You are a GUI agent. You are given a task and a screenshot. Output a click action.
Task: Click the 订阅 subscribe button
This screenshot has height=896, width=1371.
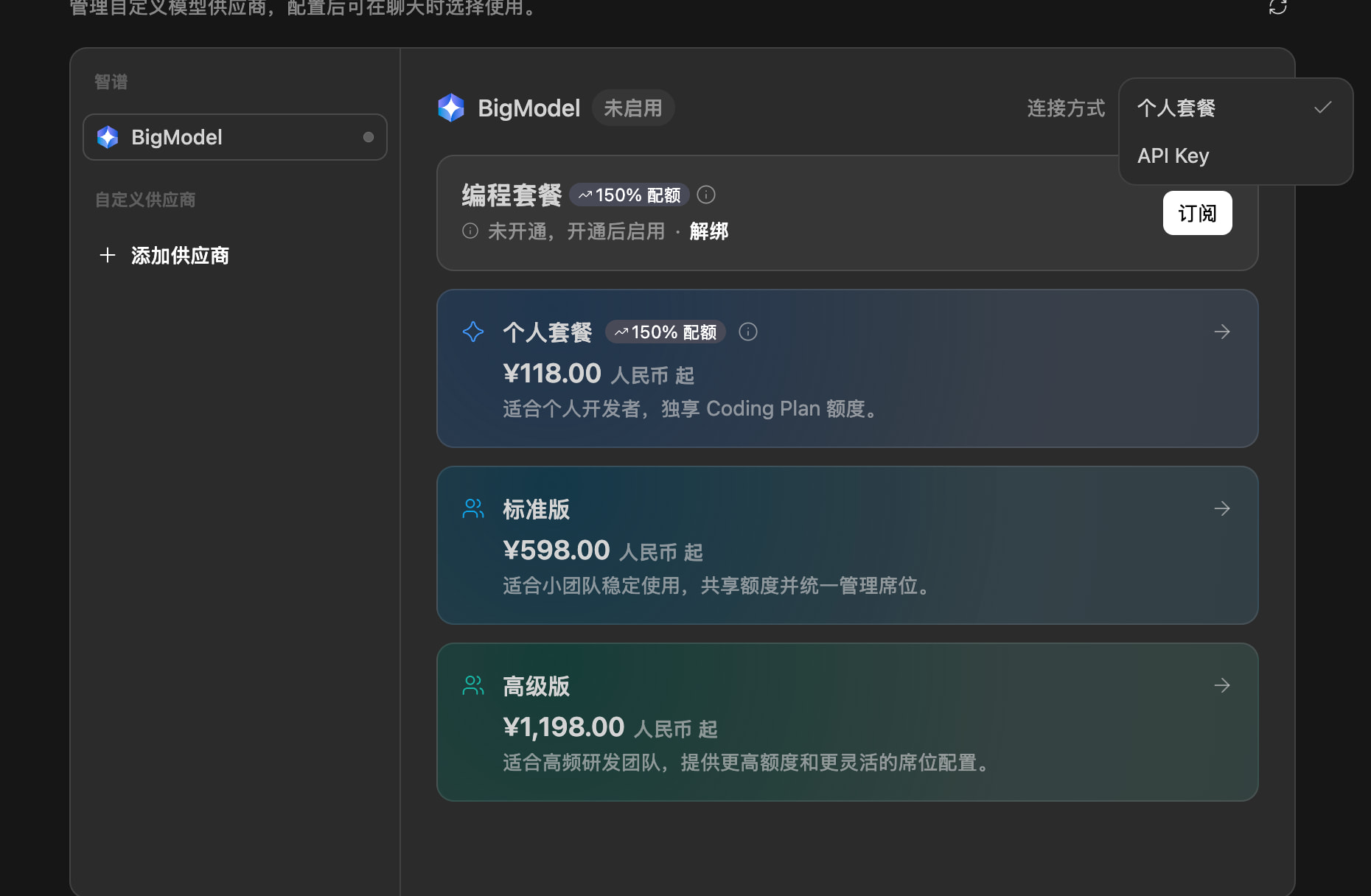[x=1198, y=213]
